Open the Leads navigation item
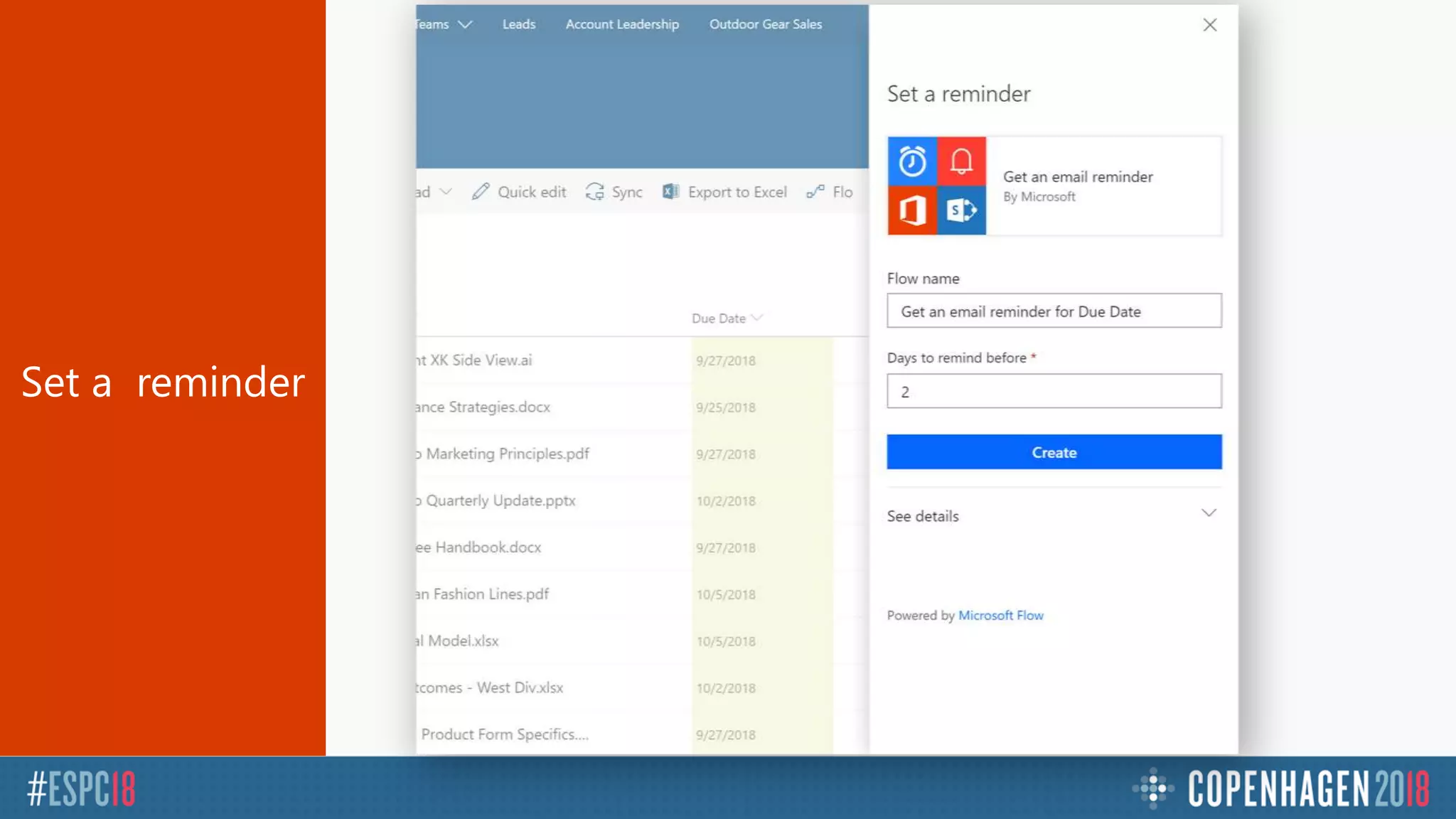1456x819 pixels. click(x=519, y=24)
